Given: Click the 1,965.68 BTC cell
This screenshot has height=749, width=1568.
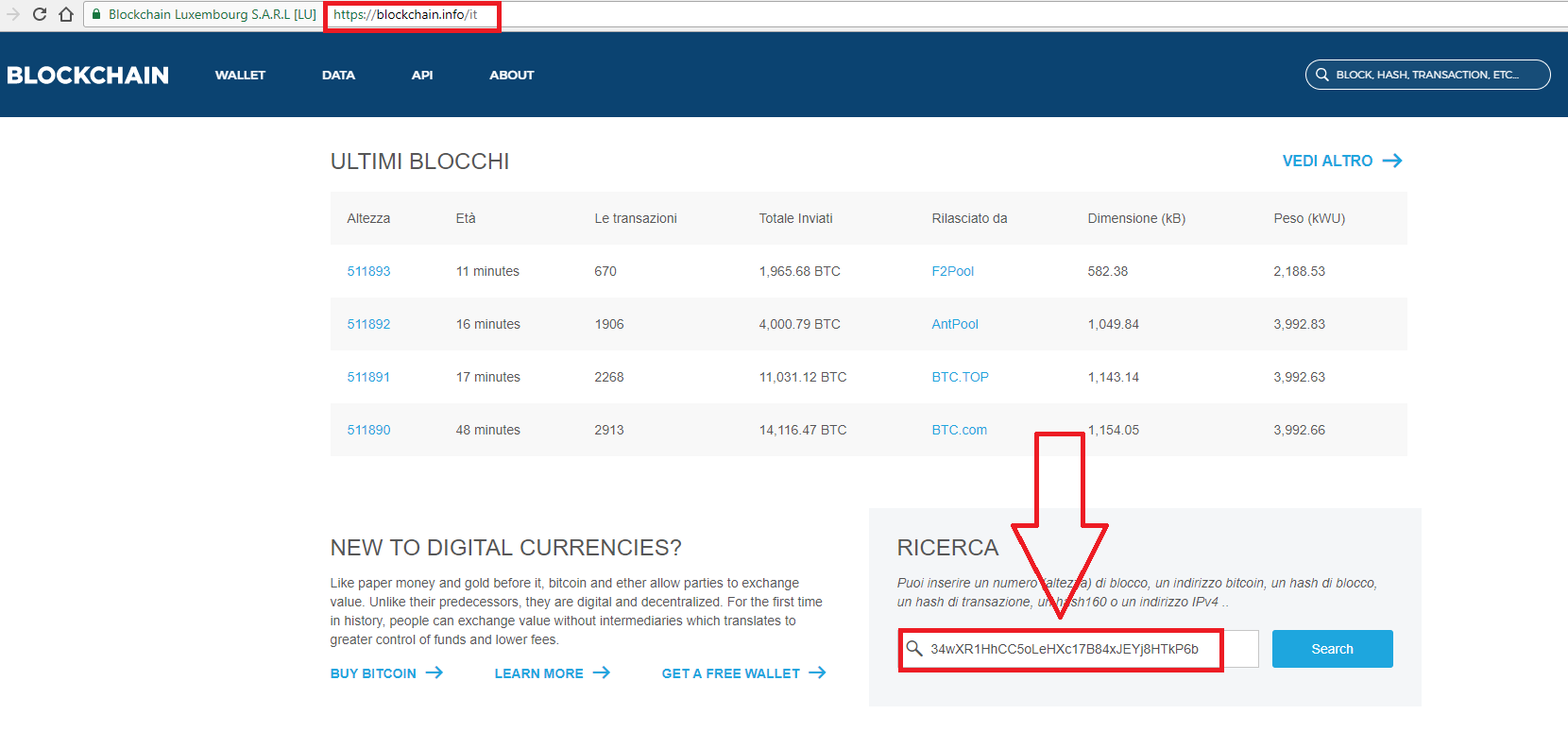Looking at the screenshot, I should (799, 271).
